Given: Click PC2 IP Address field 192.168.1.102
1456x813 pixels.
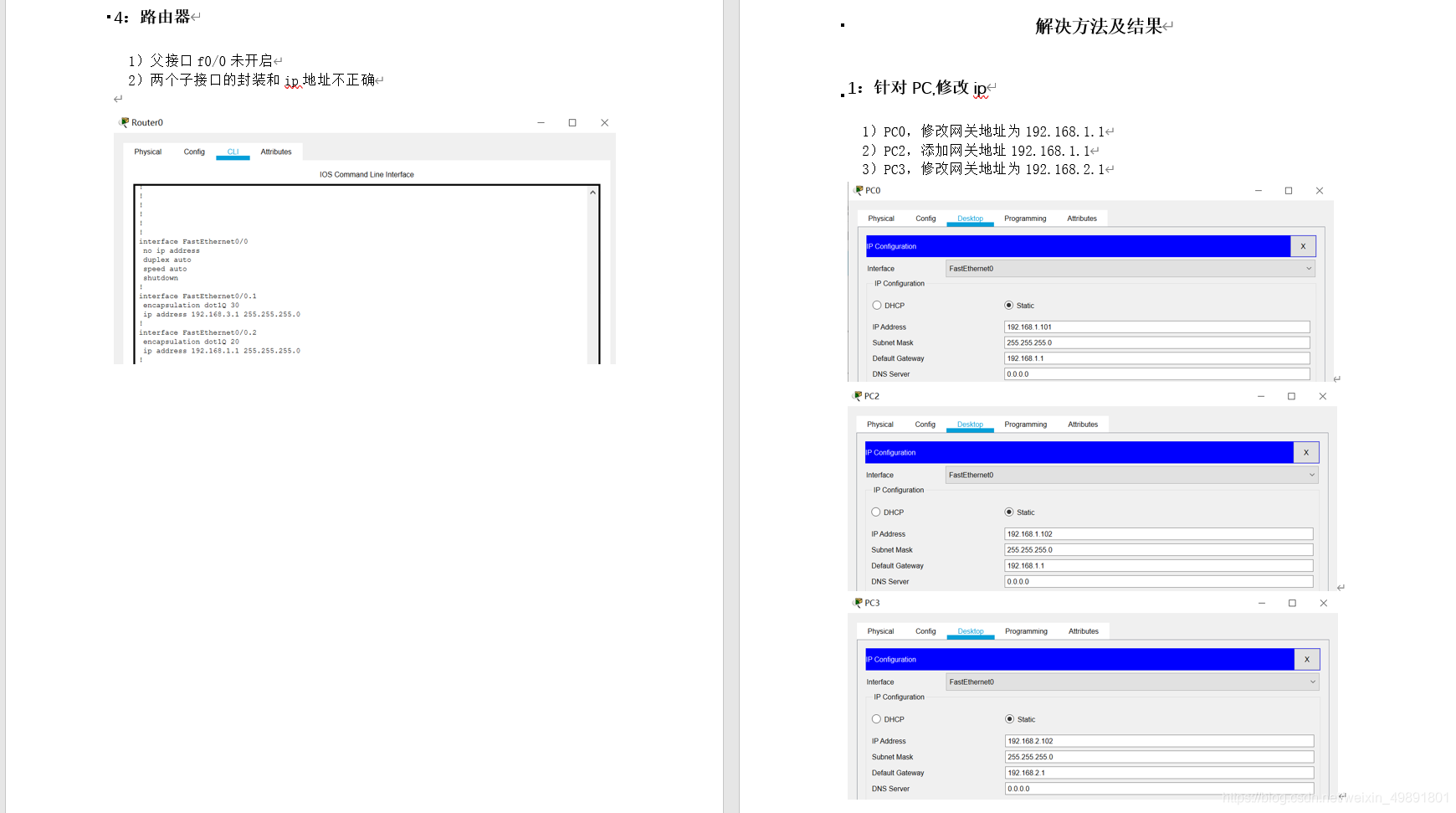Looking at the screenshot, I should tap(1159, 534).
